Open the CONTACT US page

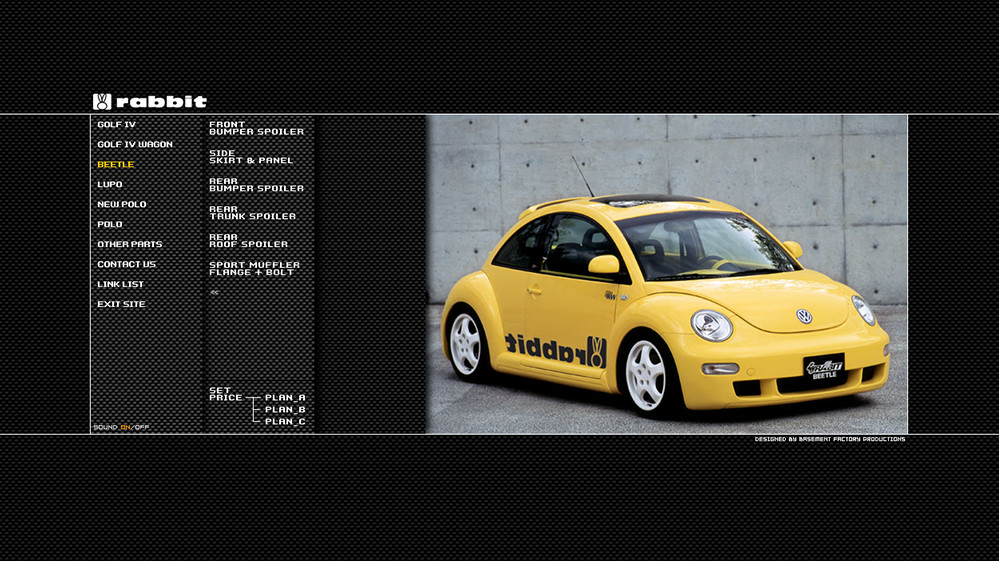pos(127,264)
